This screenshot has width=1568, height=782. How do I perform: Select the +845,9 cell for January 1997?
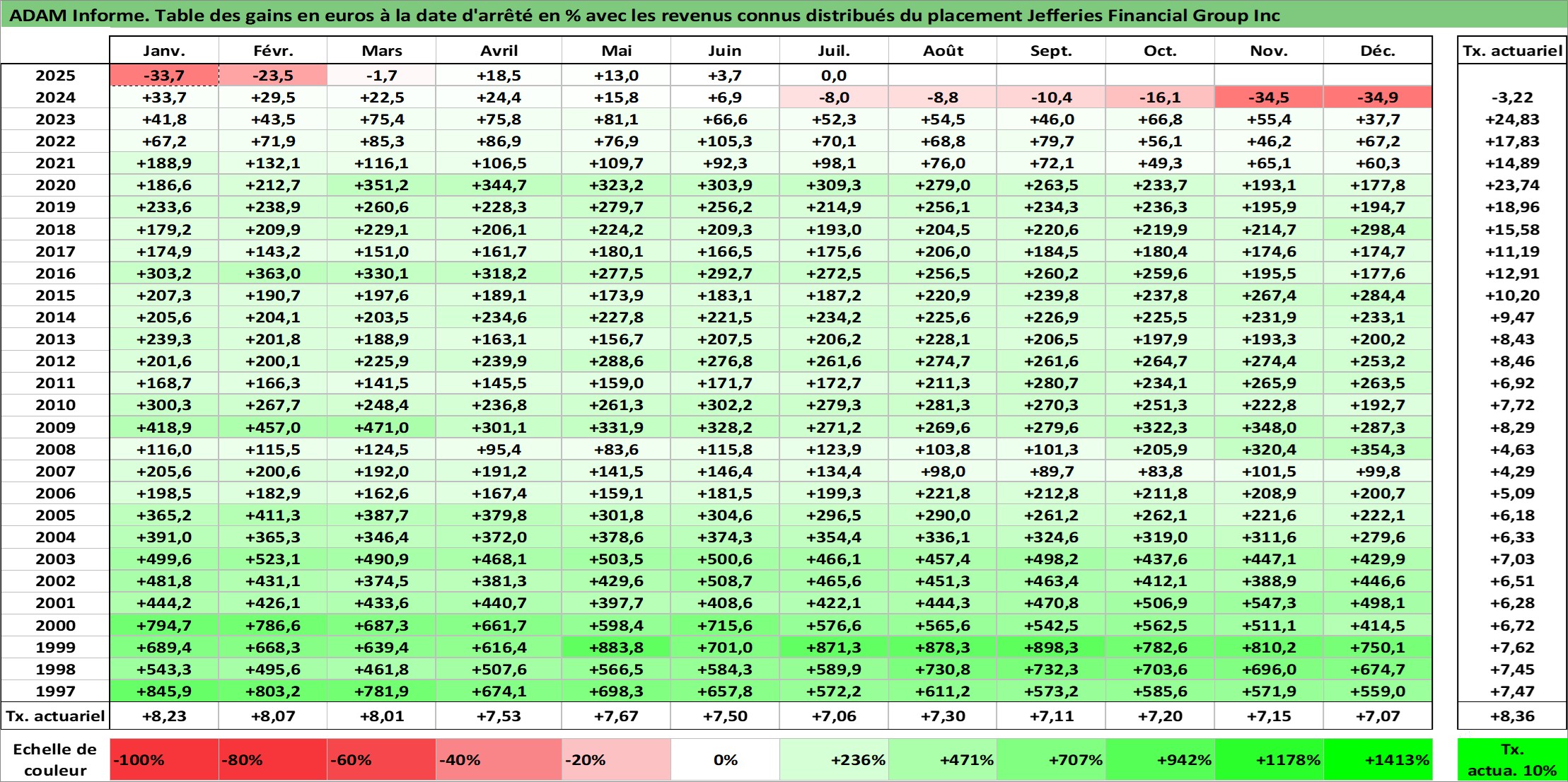(164, 691)
